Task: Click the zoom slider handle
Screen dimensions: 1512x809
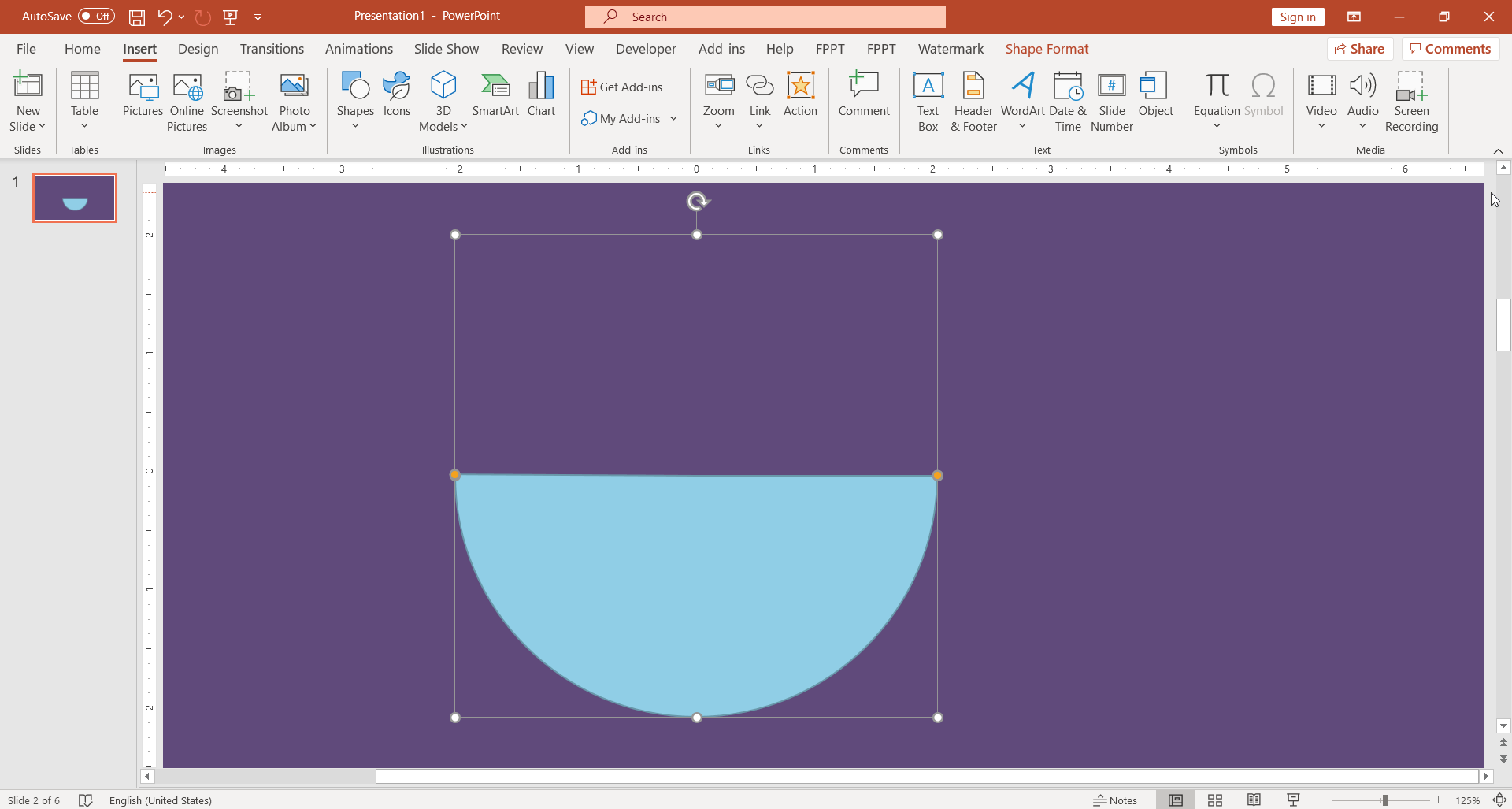Action: (x=1384, y=800)
